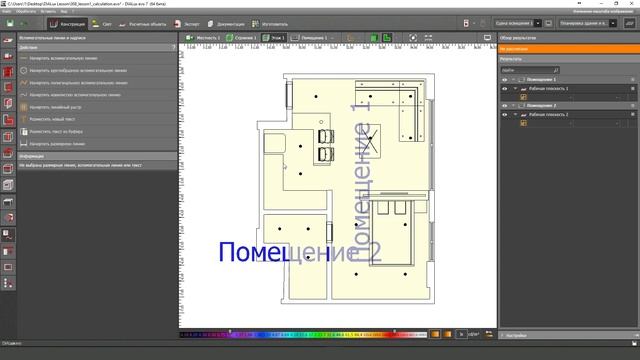Collapse the Действия section header
The width and height of the screenshot is (640, 360).
pos(97,48)
